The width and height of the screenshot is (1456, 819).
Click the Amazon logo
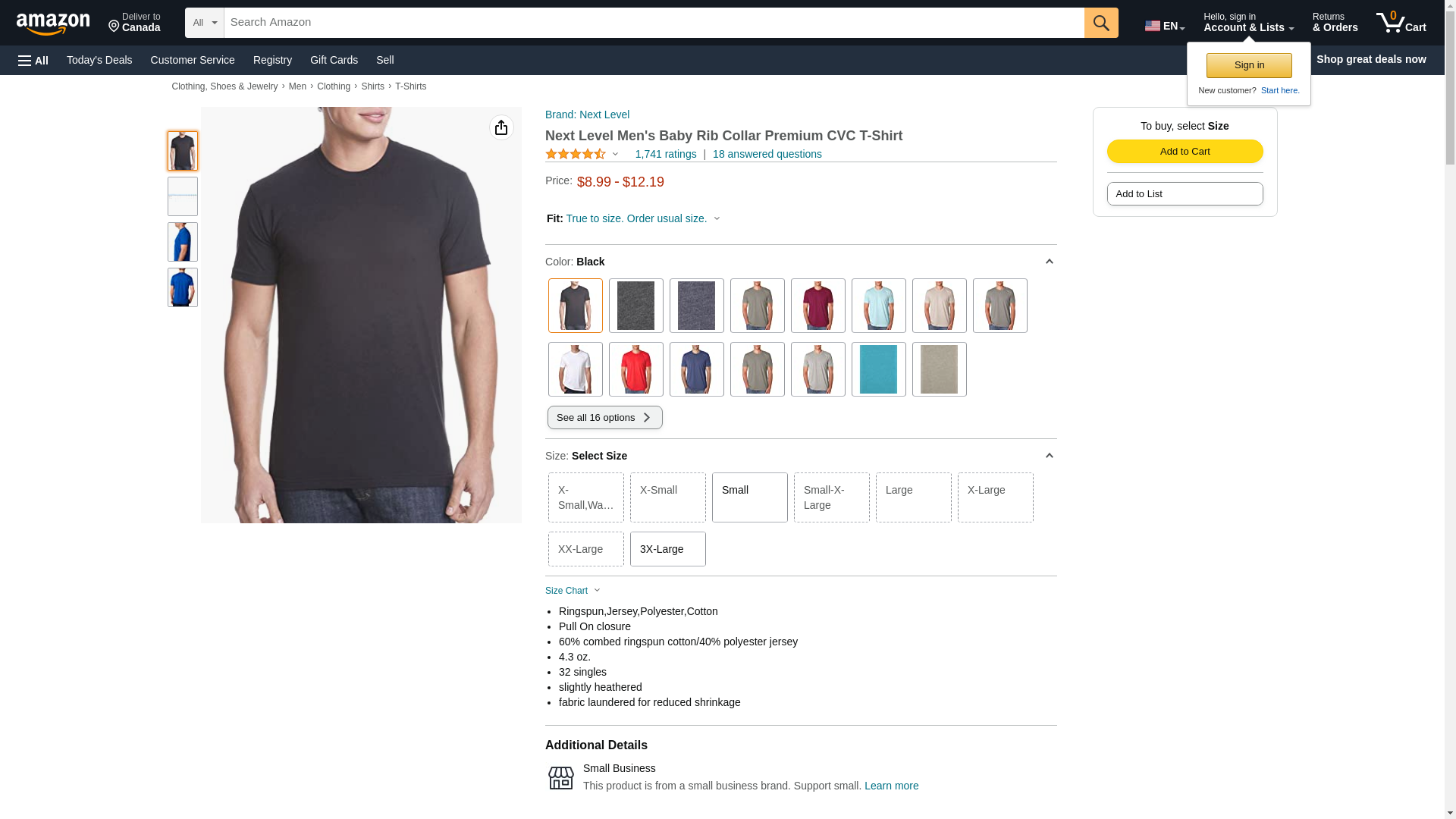53,24
